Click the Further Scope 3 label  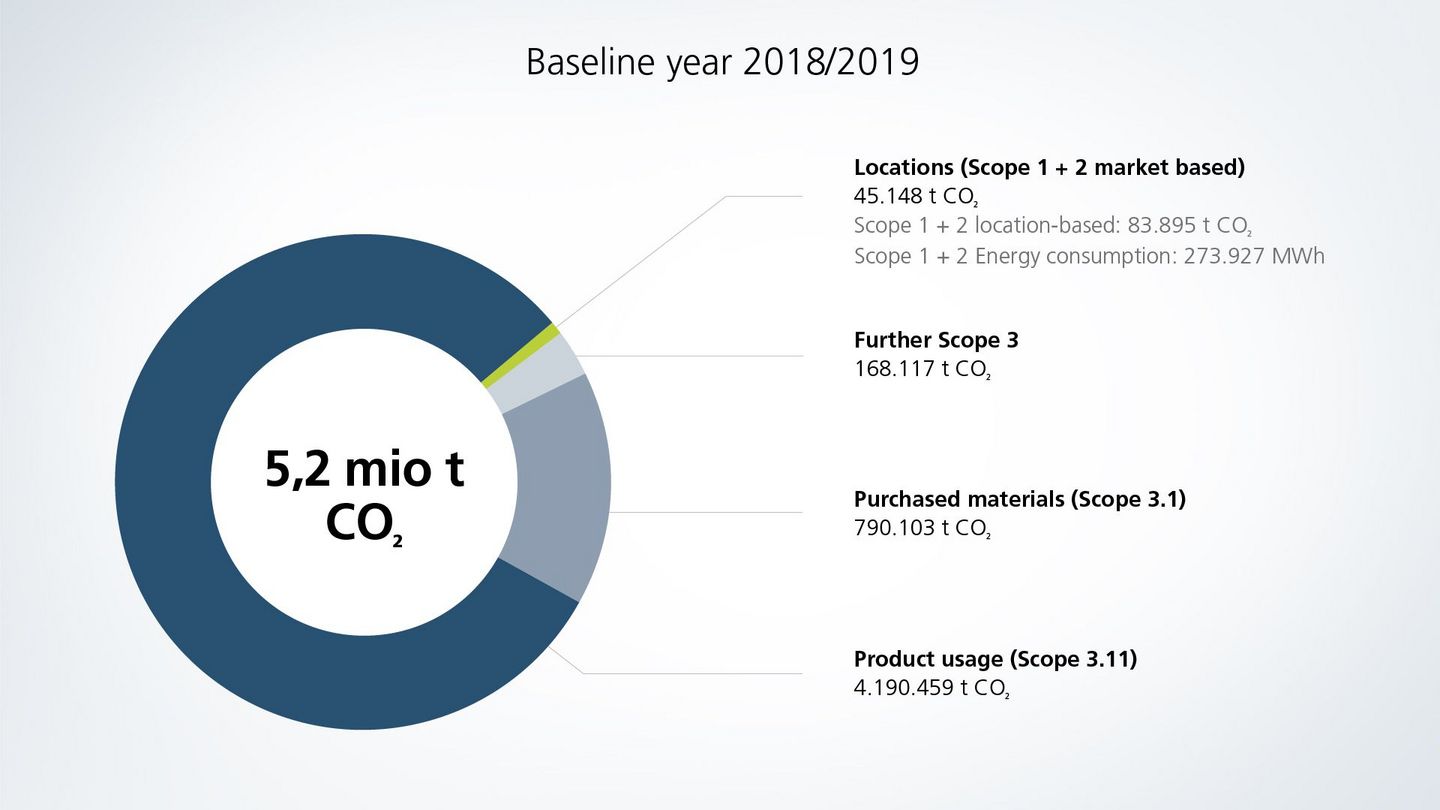click(x=935, y=340)
